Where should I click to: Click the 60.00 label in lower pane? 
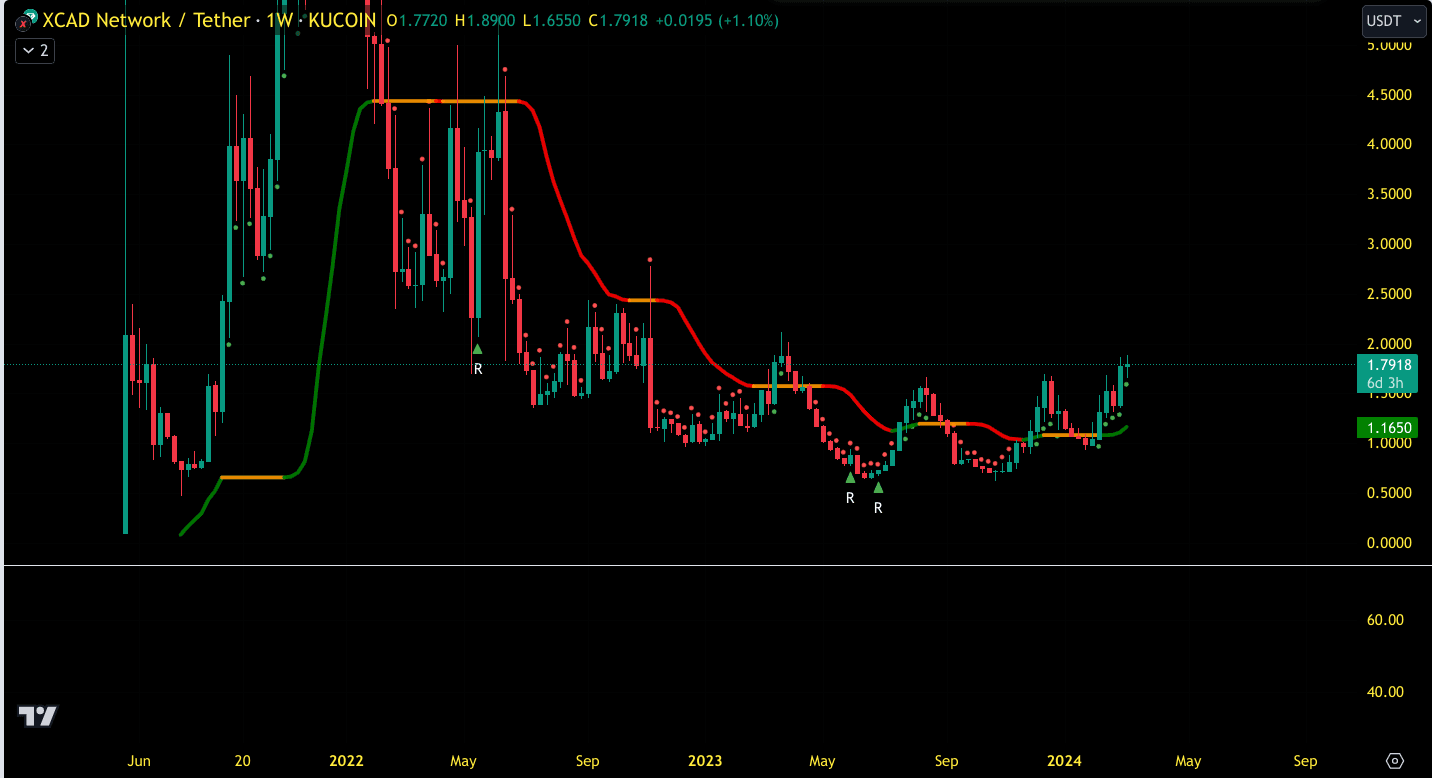[1386, 620]
